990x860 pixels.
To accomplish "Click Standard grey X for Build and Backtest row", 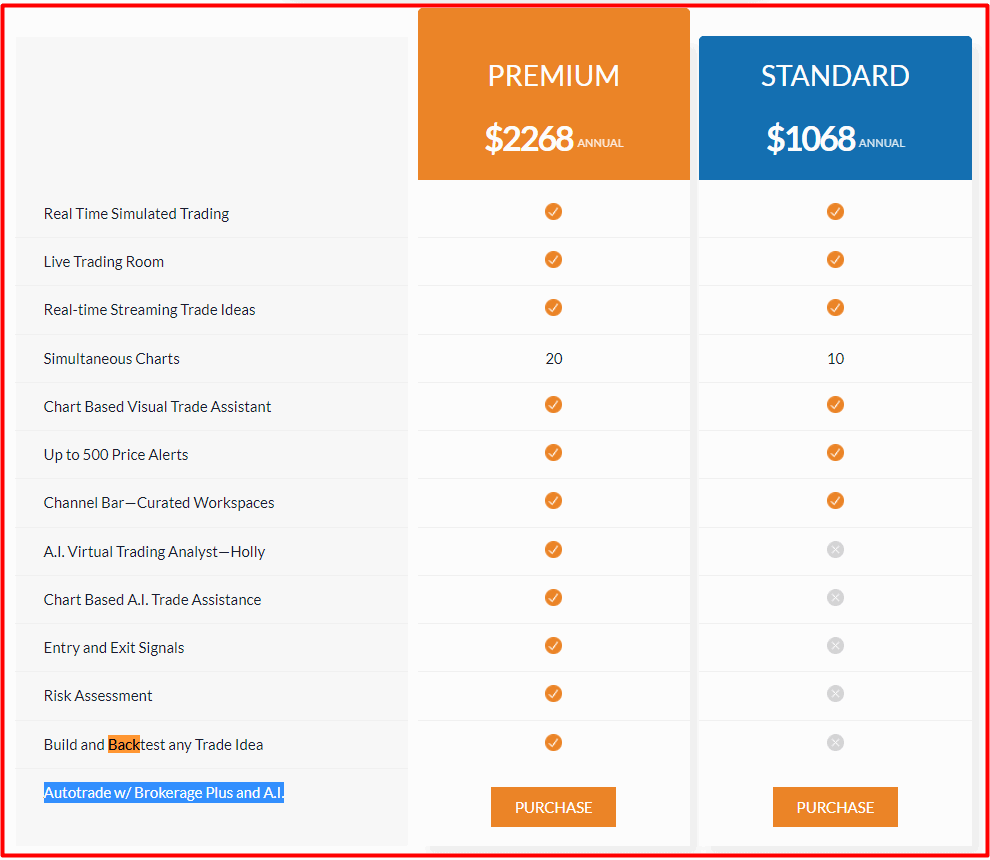I will (x=835, y=742).
